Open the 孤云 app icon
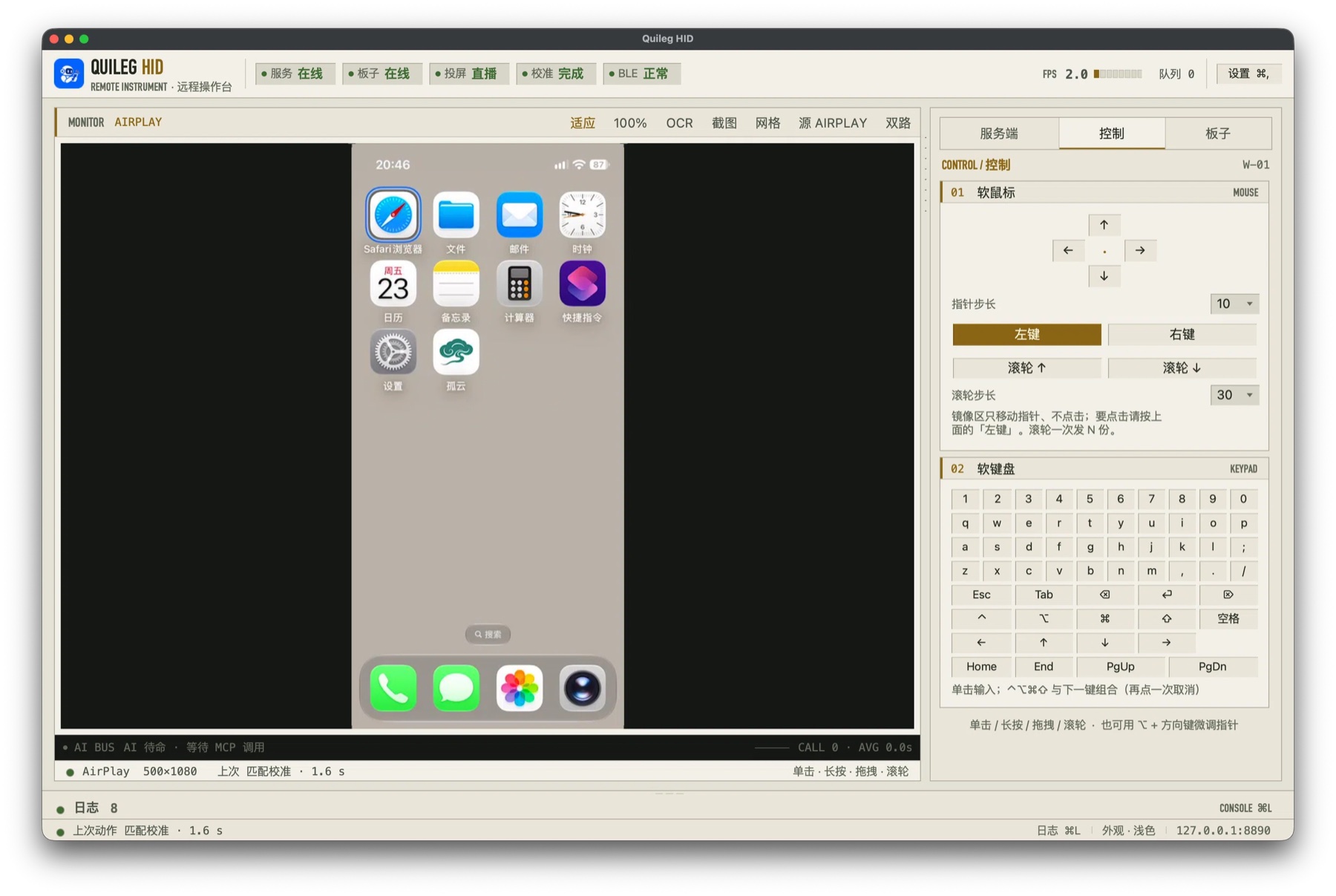The image size is (1336, 896). point(456,352)
